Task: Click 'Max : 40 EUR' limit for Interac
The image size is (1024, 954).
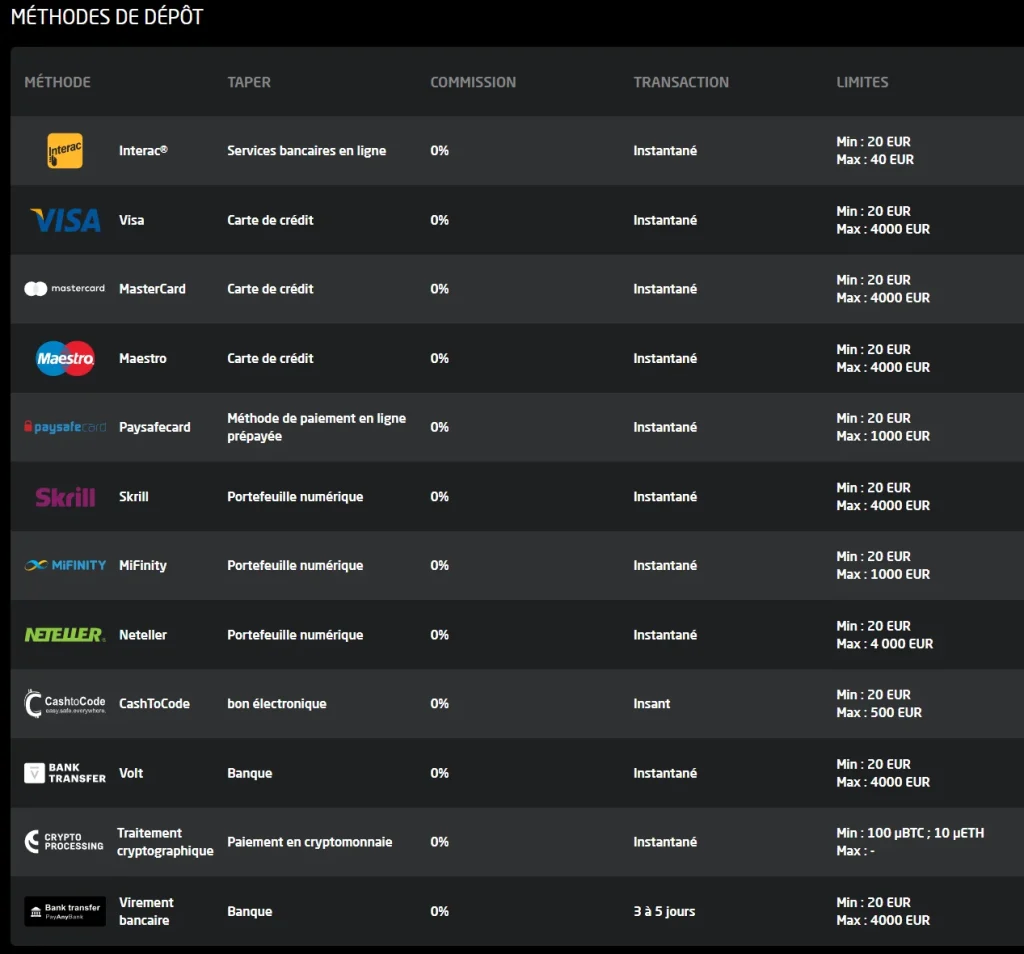Action: coord(875,160)
